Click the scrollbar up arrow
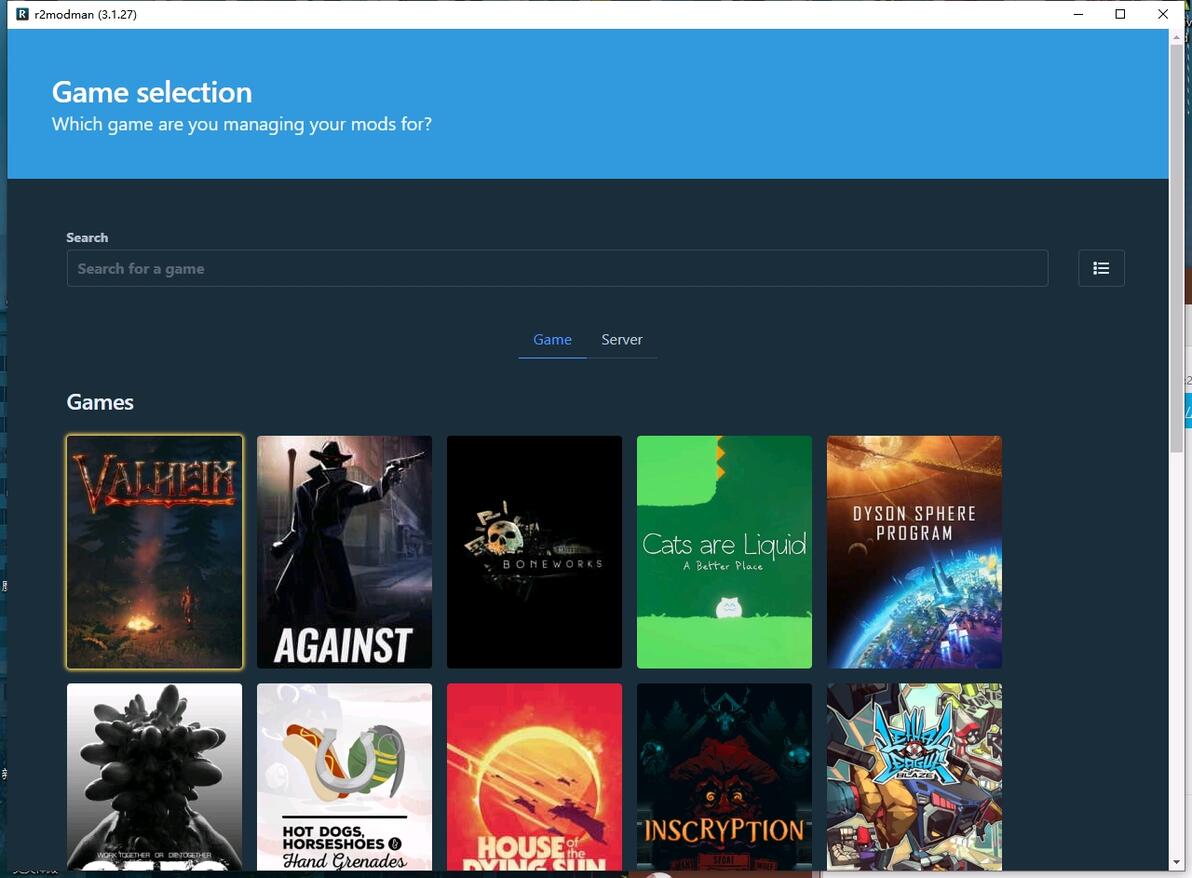The width and height of the screenshot is (1192, 878). click(x=1176, y=36)
